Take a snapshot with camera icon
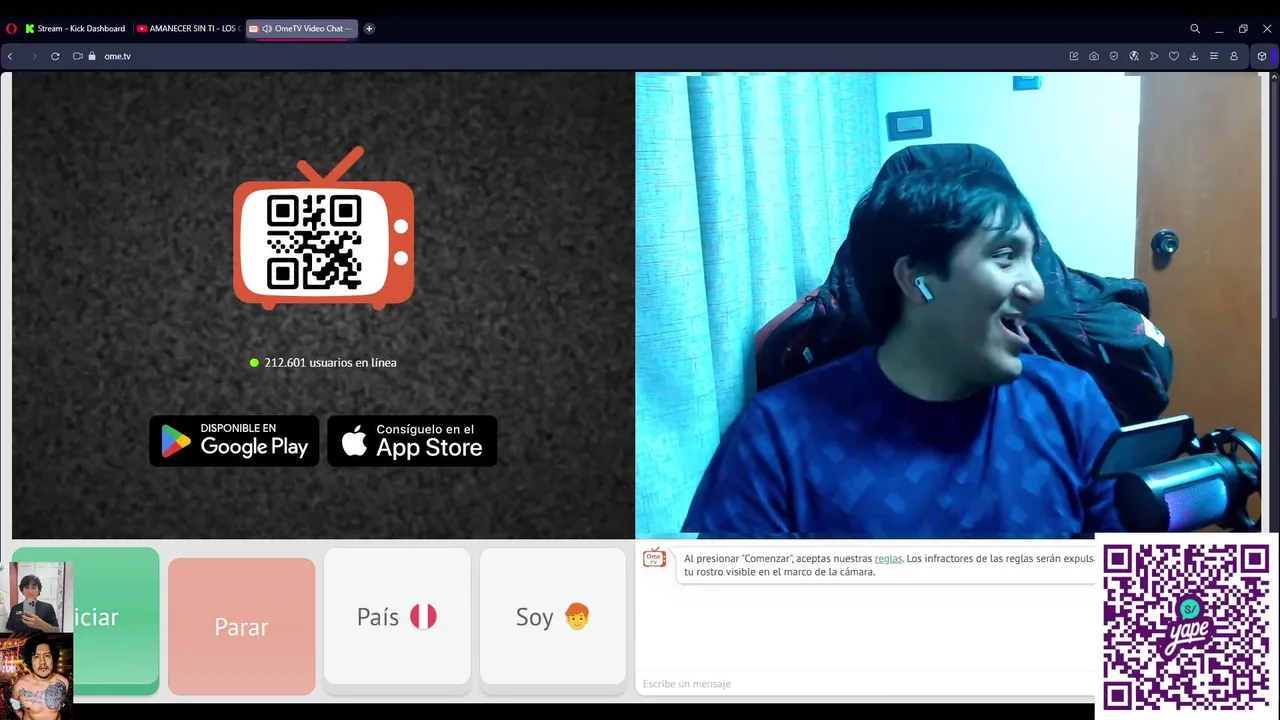Screen dimensions: 1280x720 1094,56
